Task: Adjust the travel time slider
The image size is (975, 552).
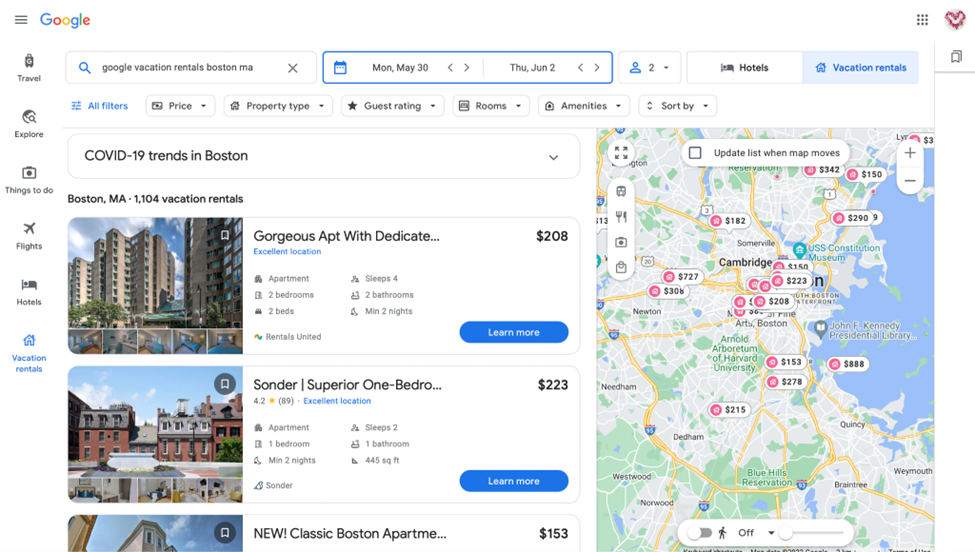Action: click(x=813, y=533)
